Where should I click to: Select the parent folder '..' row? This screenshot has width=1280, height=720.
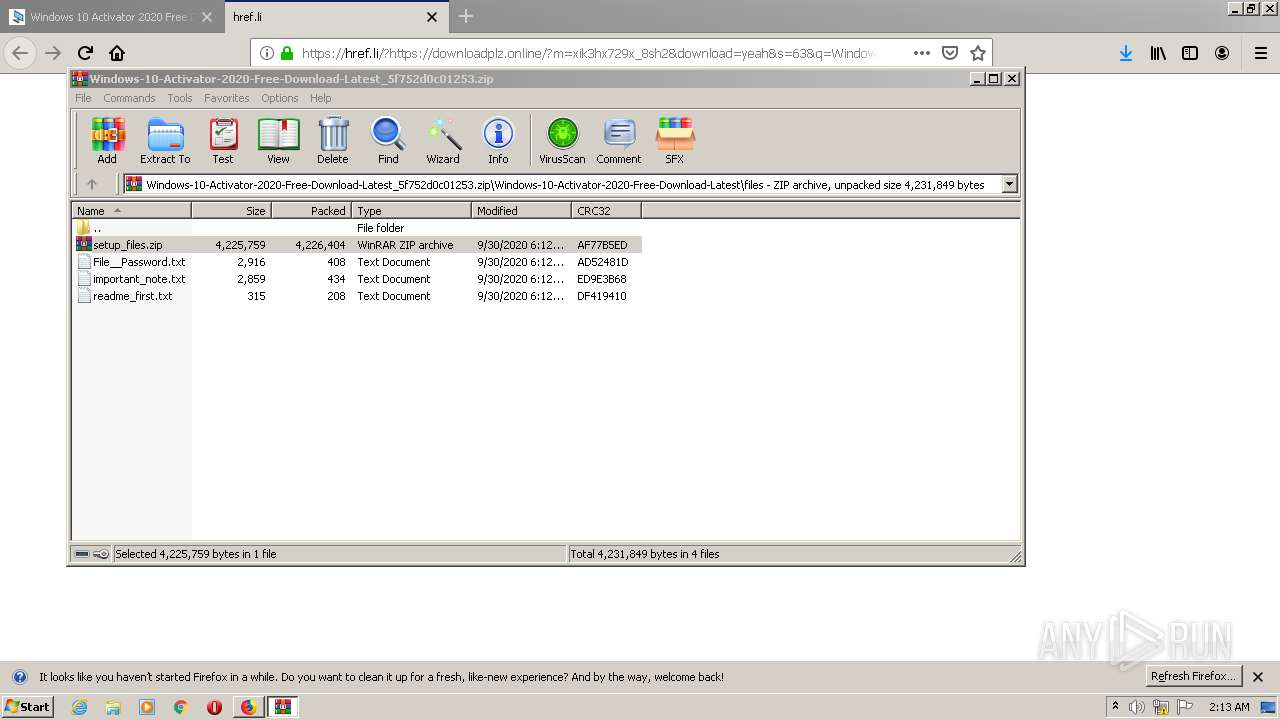pos(358,228)
